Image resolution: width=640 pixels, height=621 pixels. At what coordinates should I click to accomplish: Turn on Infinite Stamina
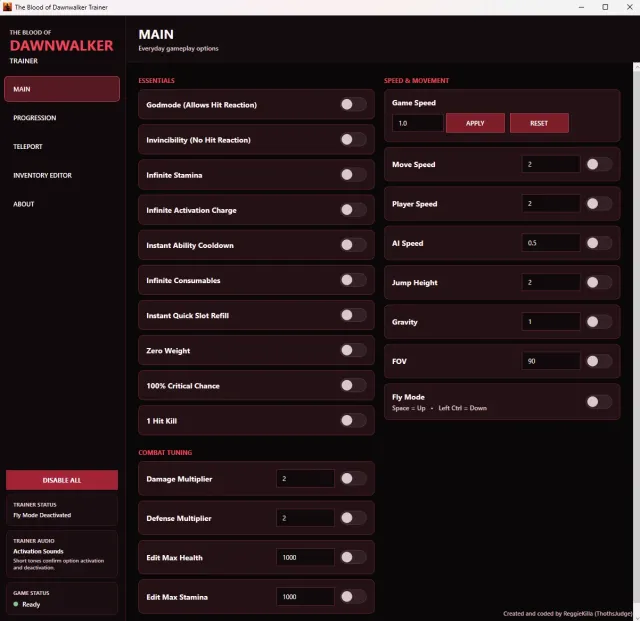(353, 175)
